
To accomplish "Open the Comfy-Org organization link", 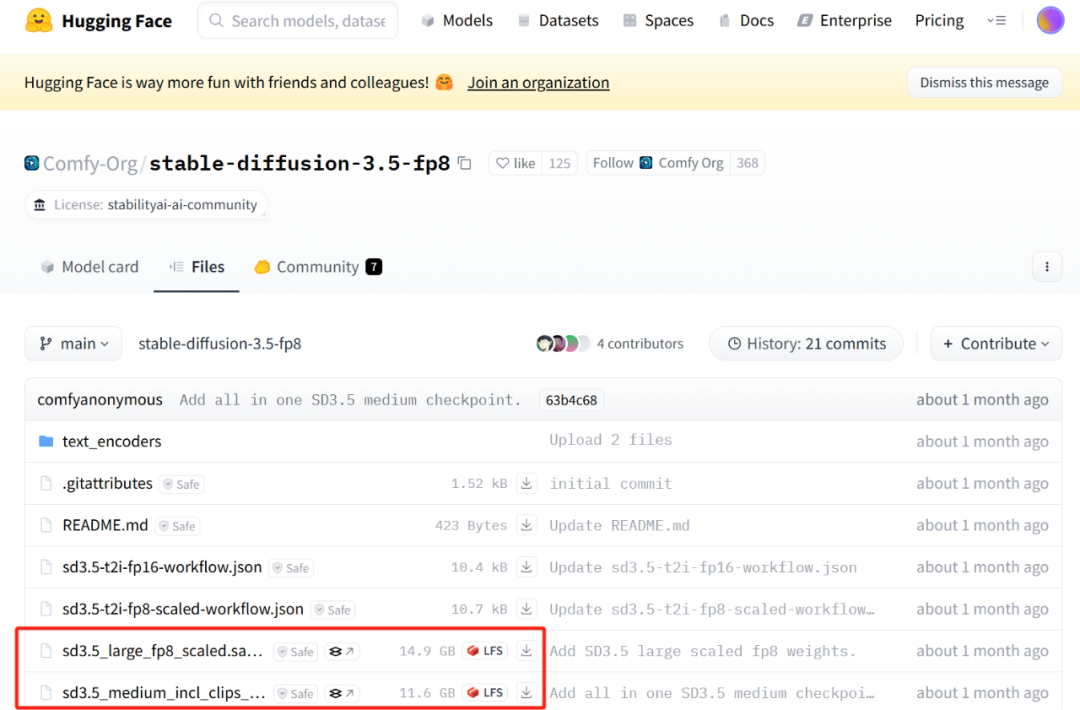I will point(90,163).
